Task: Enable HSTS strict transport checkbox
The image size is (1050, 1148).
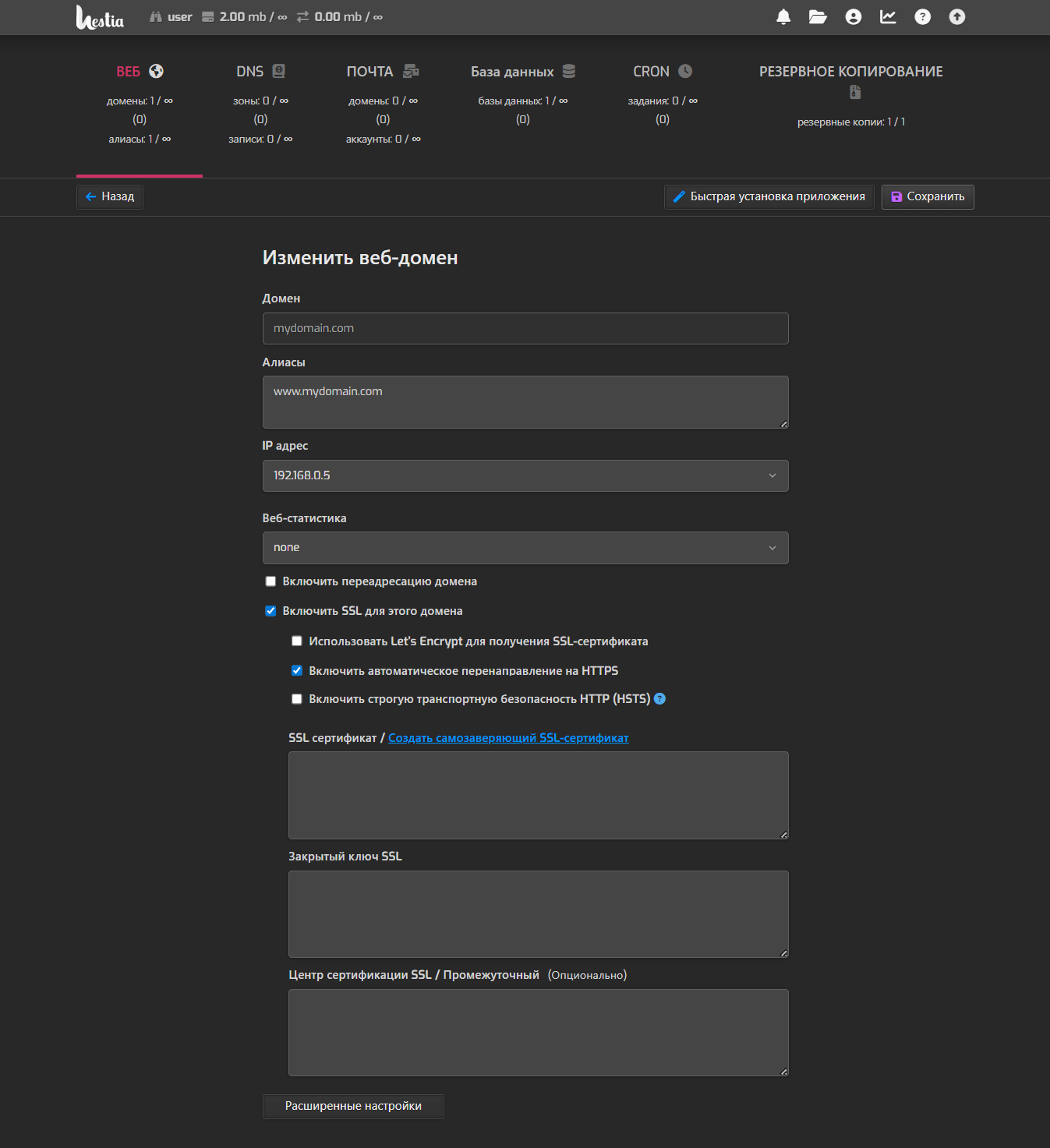Action: (297, 699)
